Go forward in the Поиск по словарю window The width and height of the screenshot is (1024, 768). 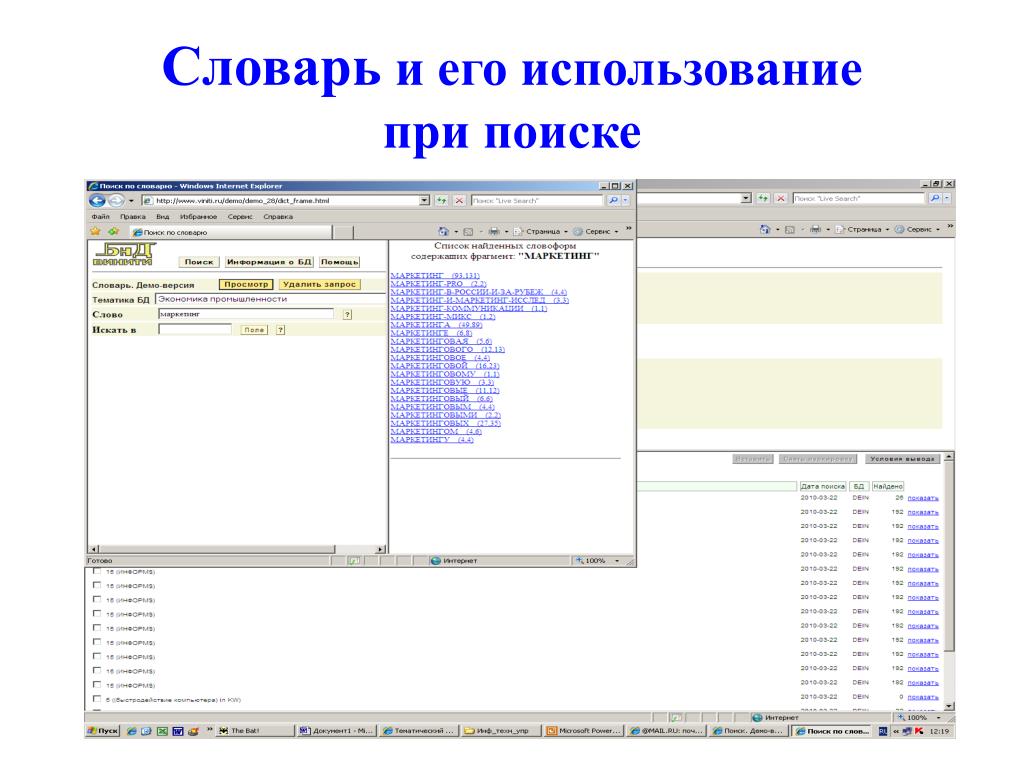coord(116,200)
